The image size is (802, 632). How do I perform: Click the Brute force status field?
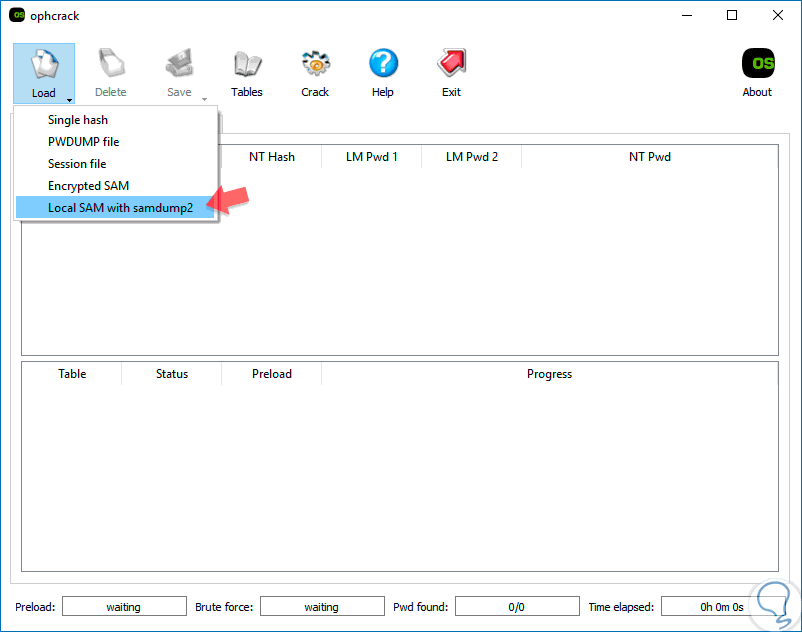(322, 606)
